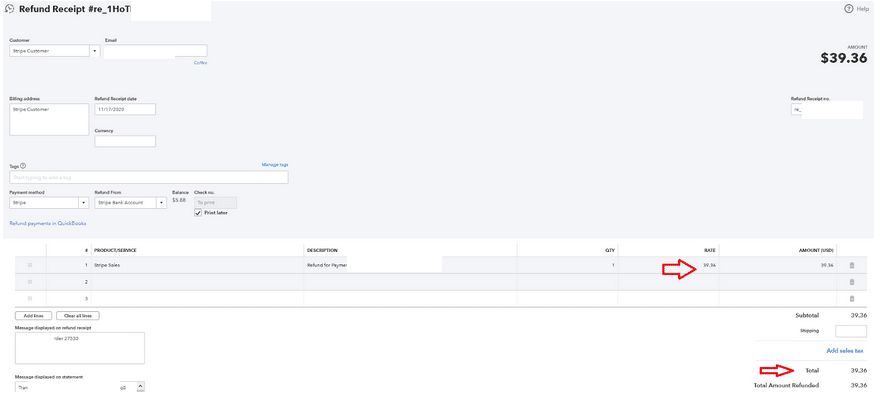The image size is (874, 396).
Task: Click the Amount (USD) cell in line 1
Action: coord(778,265)
